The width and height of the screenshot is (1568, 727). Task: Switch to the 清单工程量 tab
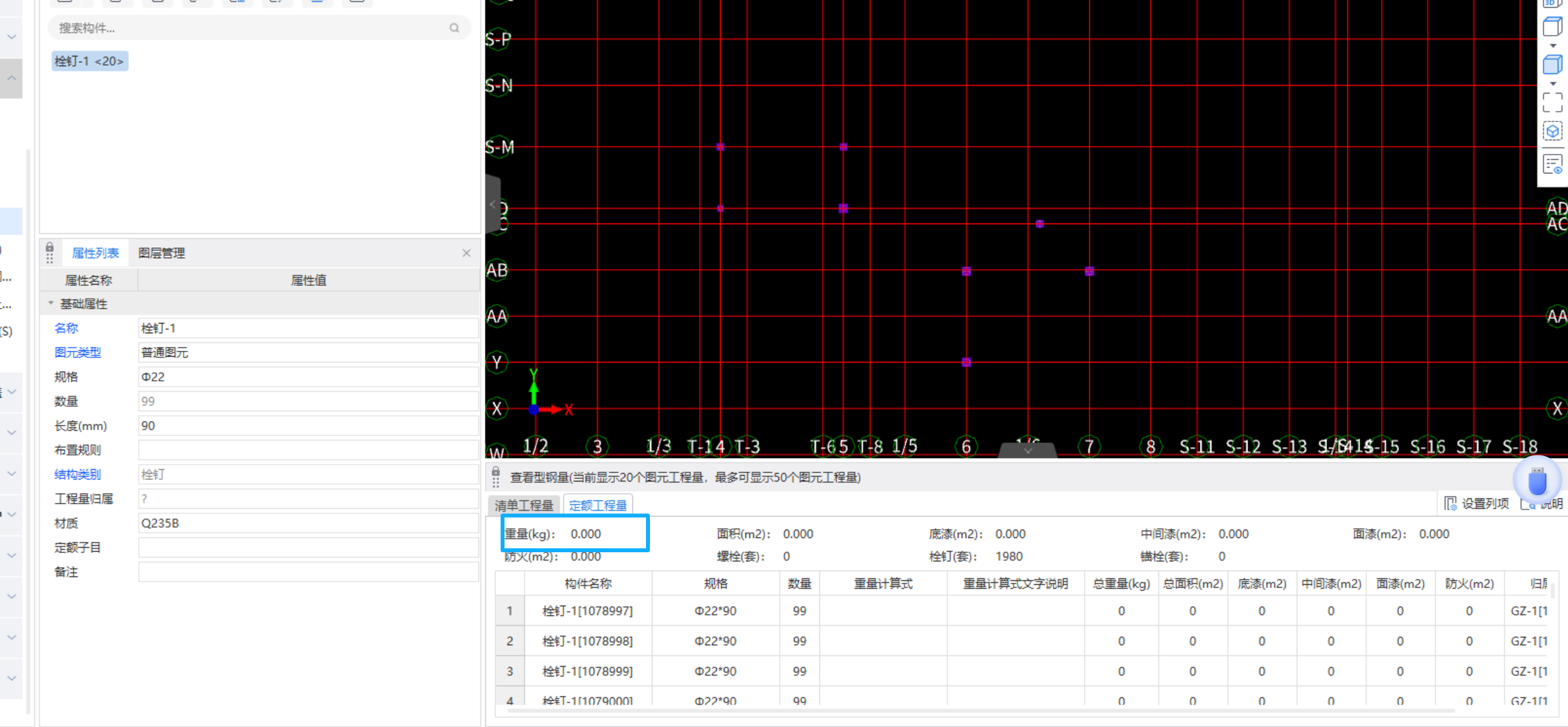pyautogui.click(x=523, y=505)
